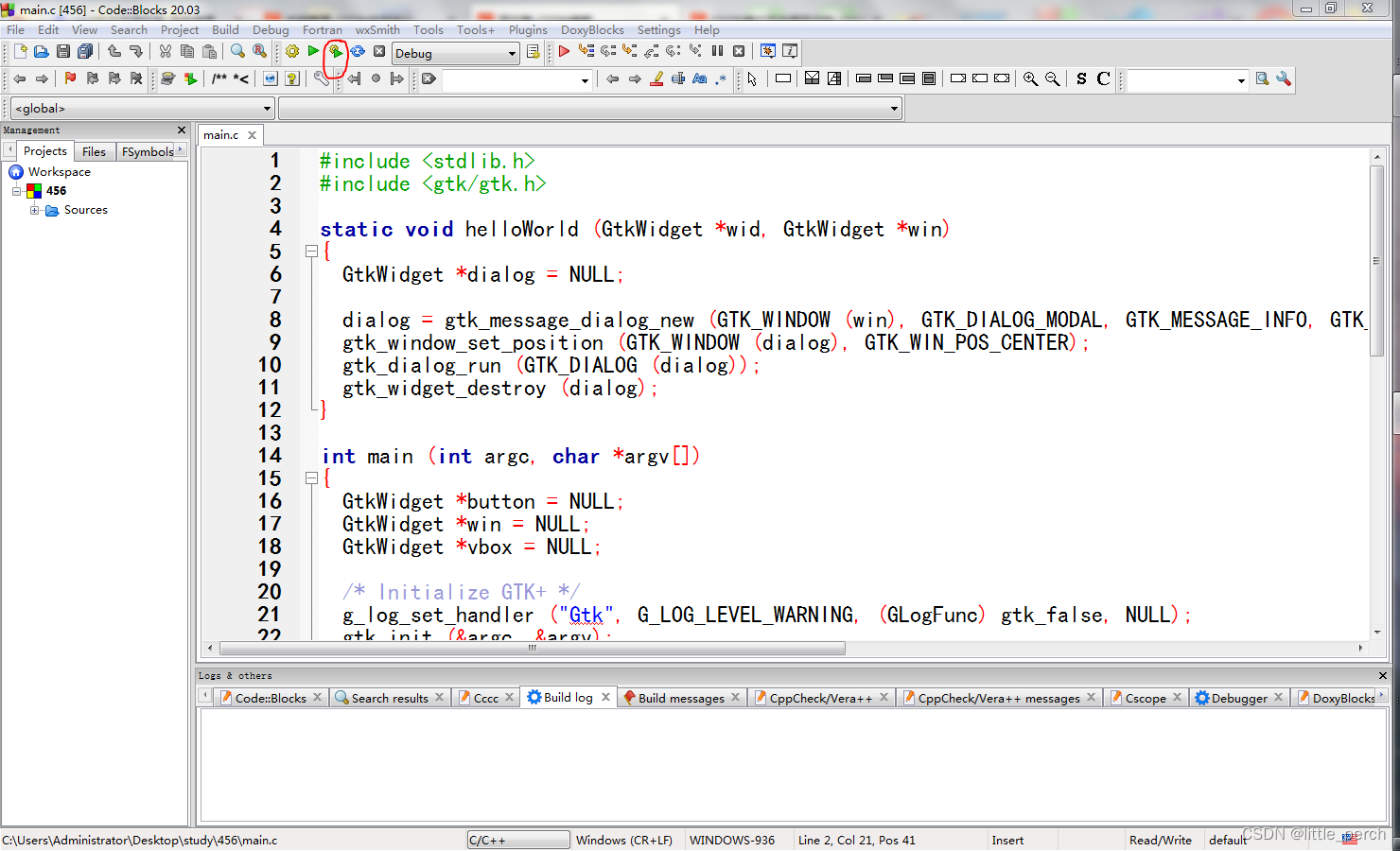Save the current file with the floppy icon
Viewport: 1400px width, 851px height.
coord(63,52)
